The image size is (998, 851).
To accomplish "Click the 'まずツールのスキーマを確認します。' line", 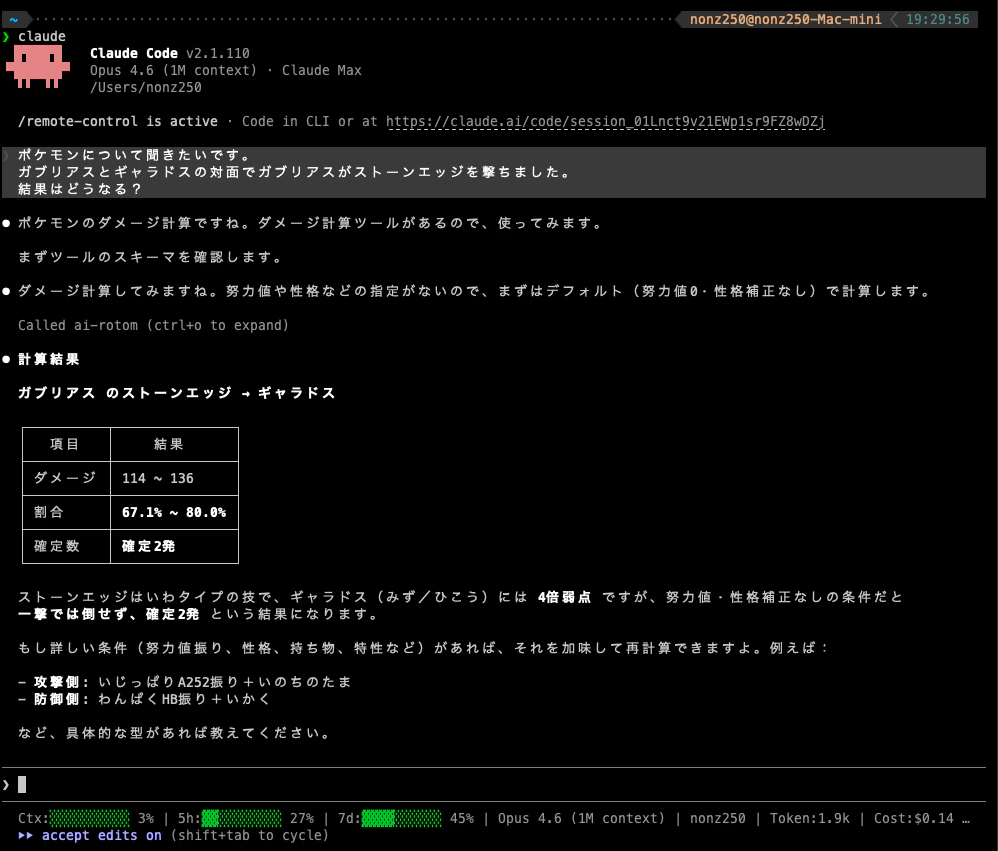I will (150, 257).
